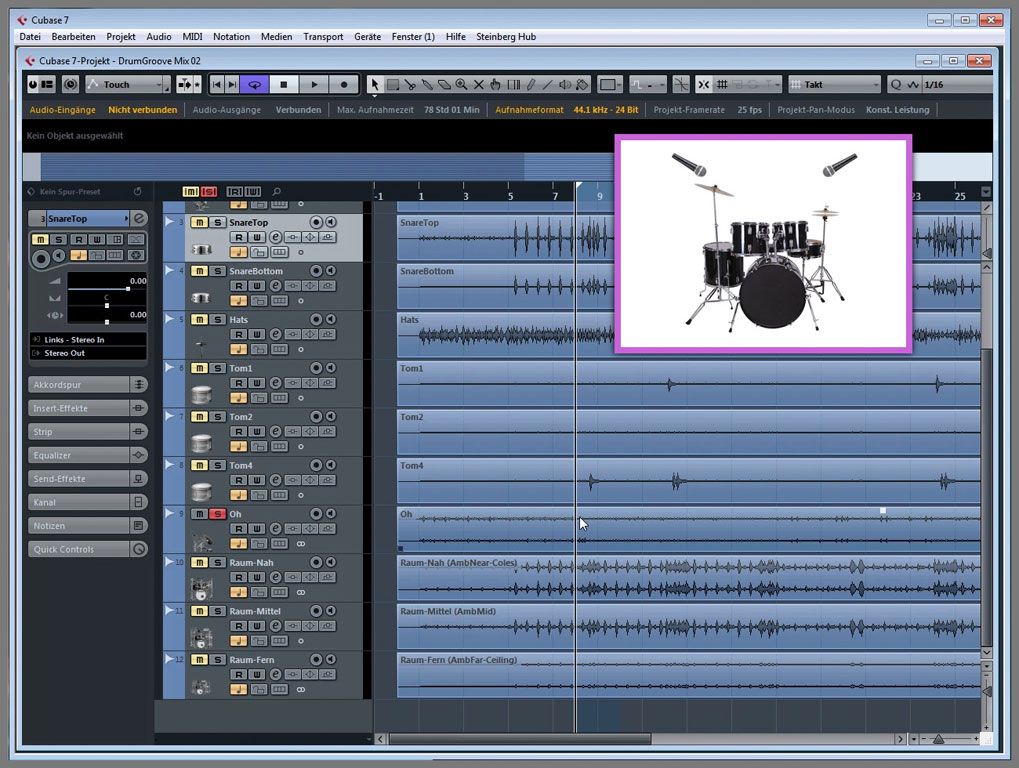Select the Split scissors tool

409,84
